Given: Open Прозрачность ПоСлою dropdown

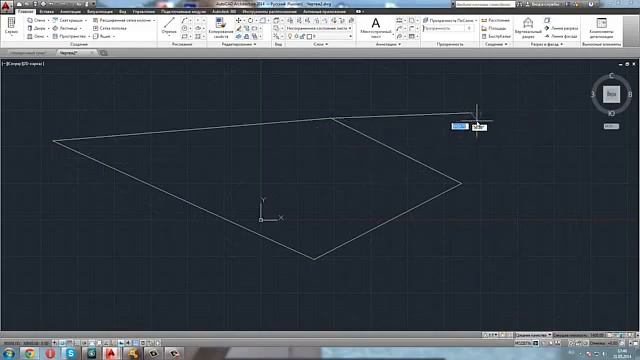Looking at the screenshot, I should [x=450, y=20].
